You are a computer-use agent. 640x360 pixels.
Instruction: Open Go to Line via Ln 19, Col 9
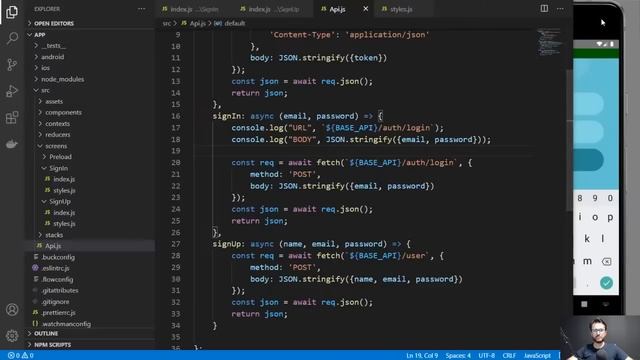pyautogui.click(x=422, y=356)
